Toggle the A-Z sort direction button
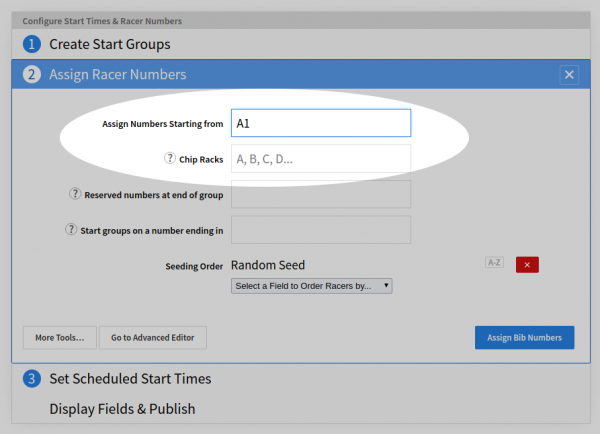The image size is (600, 434). coord(494,263)
